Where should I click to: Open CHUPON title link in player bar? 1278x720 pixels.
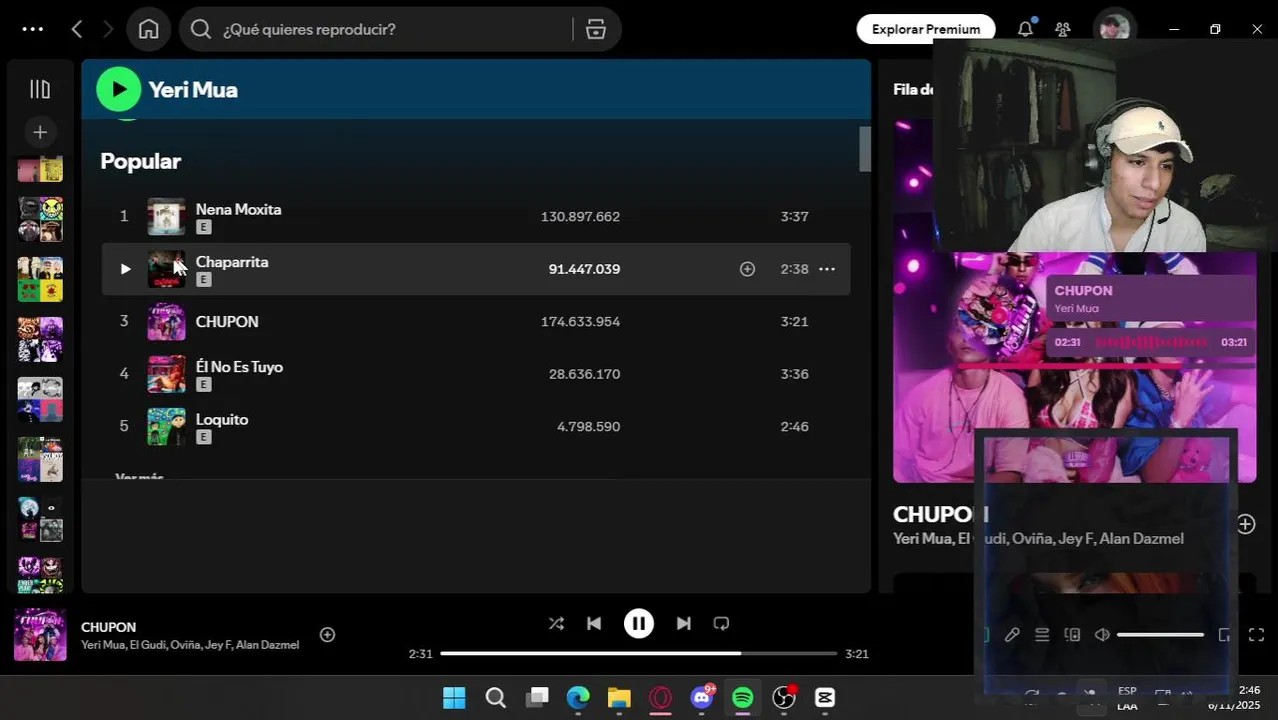pos(108,627)
